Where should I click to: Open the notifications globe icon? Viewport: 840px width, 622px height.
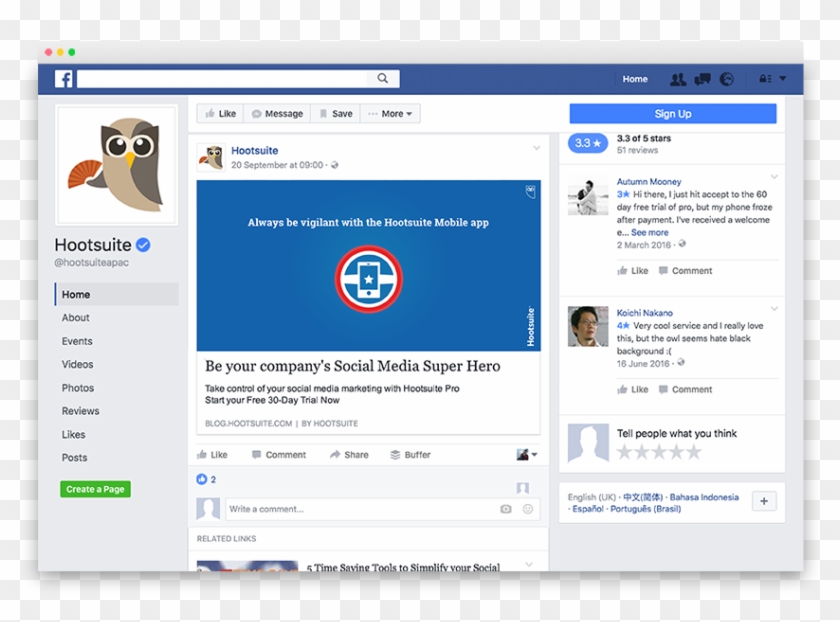pyautogui.click(x=727, y=79)
